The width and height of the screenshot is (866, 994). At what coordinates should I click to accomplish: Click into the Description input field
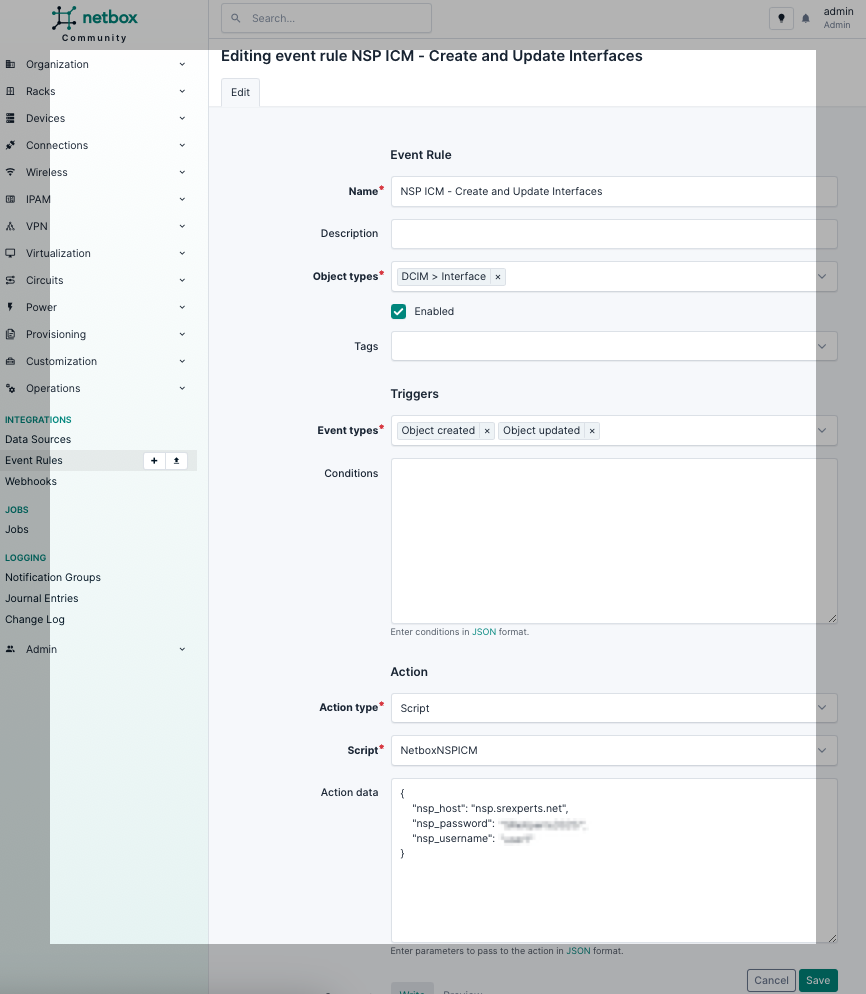point(613,234)
